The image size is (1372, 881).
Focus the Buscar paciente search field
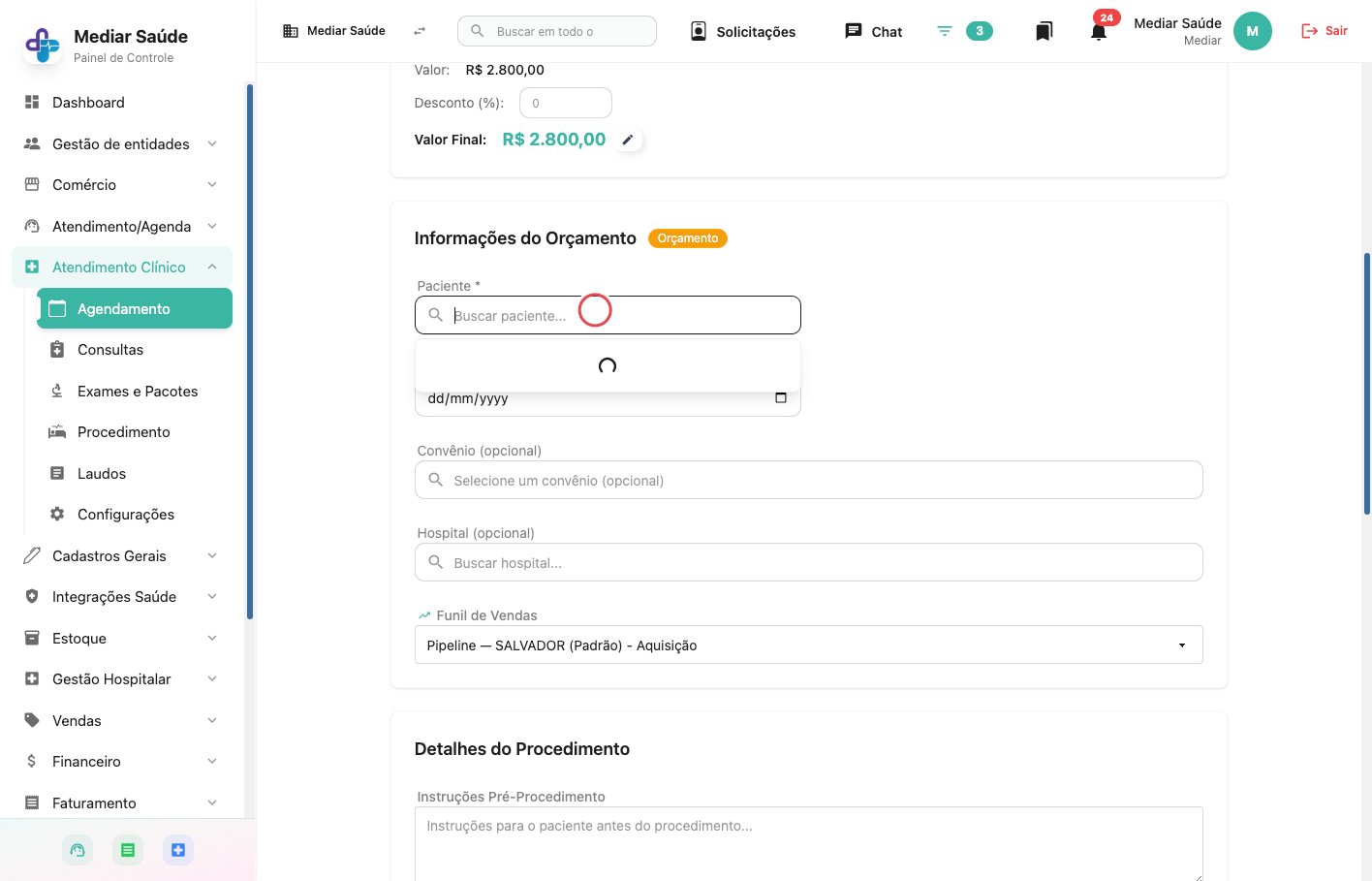[x=608, y=315]
